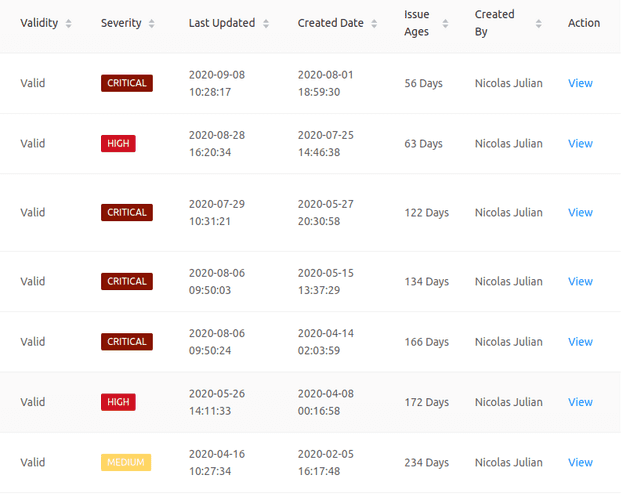Viewport: 630px width, 494px height.
Task: View the 56 Days issue
Action: tap(580, 83)
